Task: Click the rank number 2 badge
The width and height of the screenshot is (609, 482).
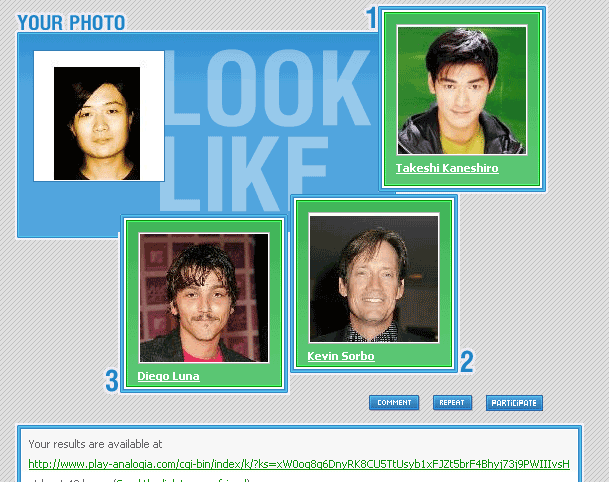Action: pos(466,362)
